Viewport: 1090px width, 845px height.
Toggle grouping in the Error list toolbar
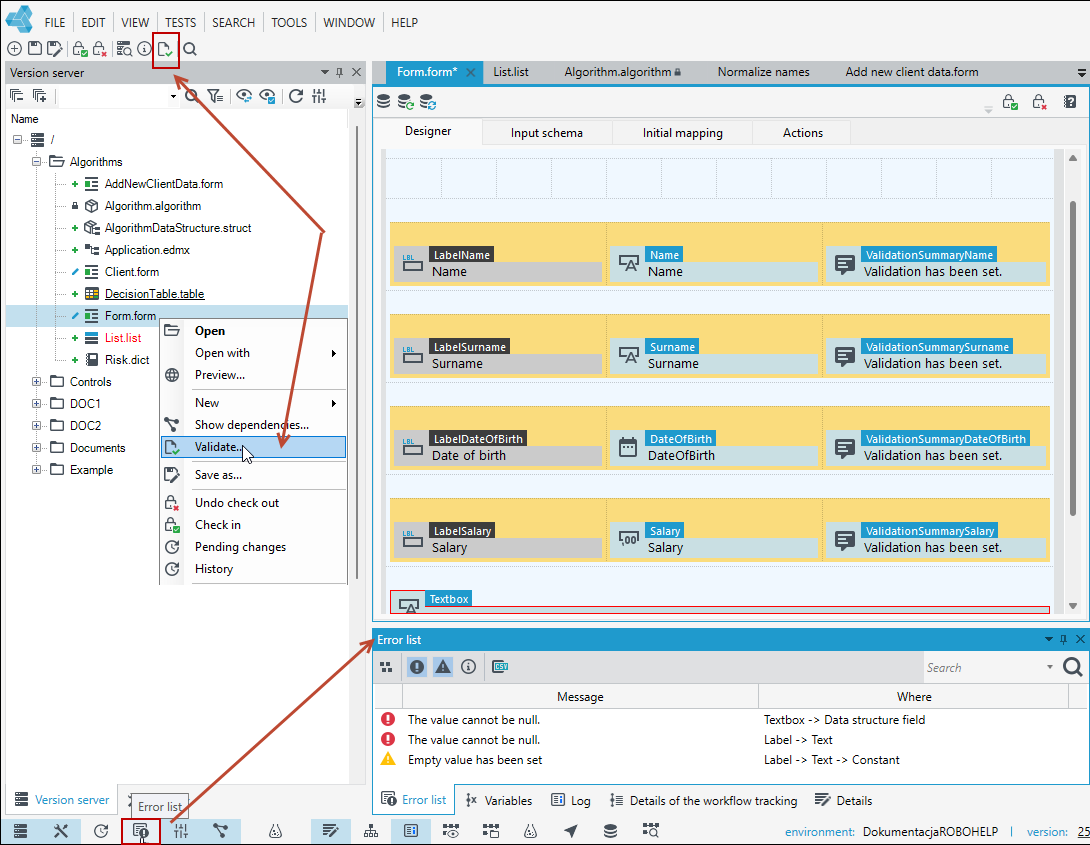coord(387,667)
